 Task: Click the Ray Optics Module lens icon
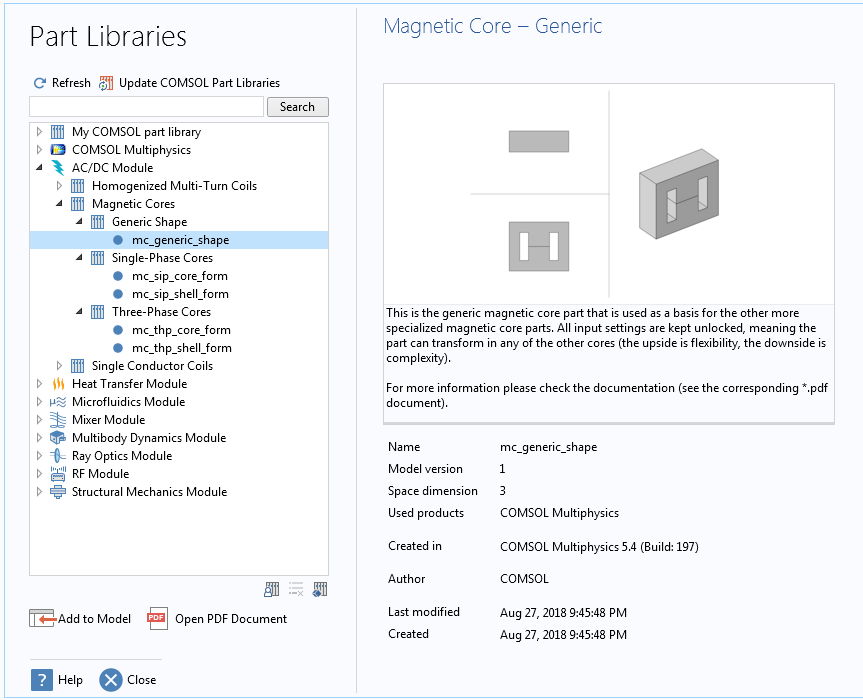(58, 456)
